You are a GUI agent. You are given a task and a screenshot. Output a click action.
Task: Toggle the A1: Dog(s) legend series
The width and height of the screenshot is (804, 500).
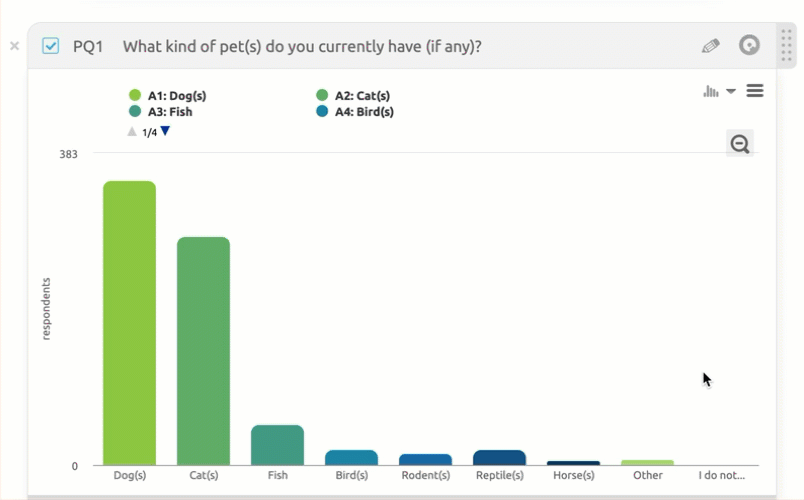[x=176, y=96]
